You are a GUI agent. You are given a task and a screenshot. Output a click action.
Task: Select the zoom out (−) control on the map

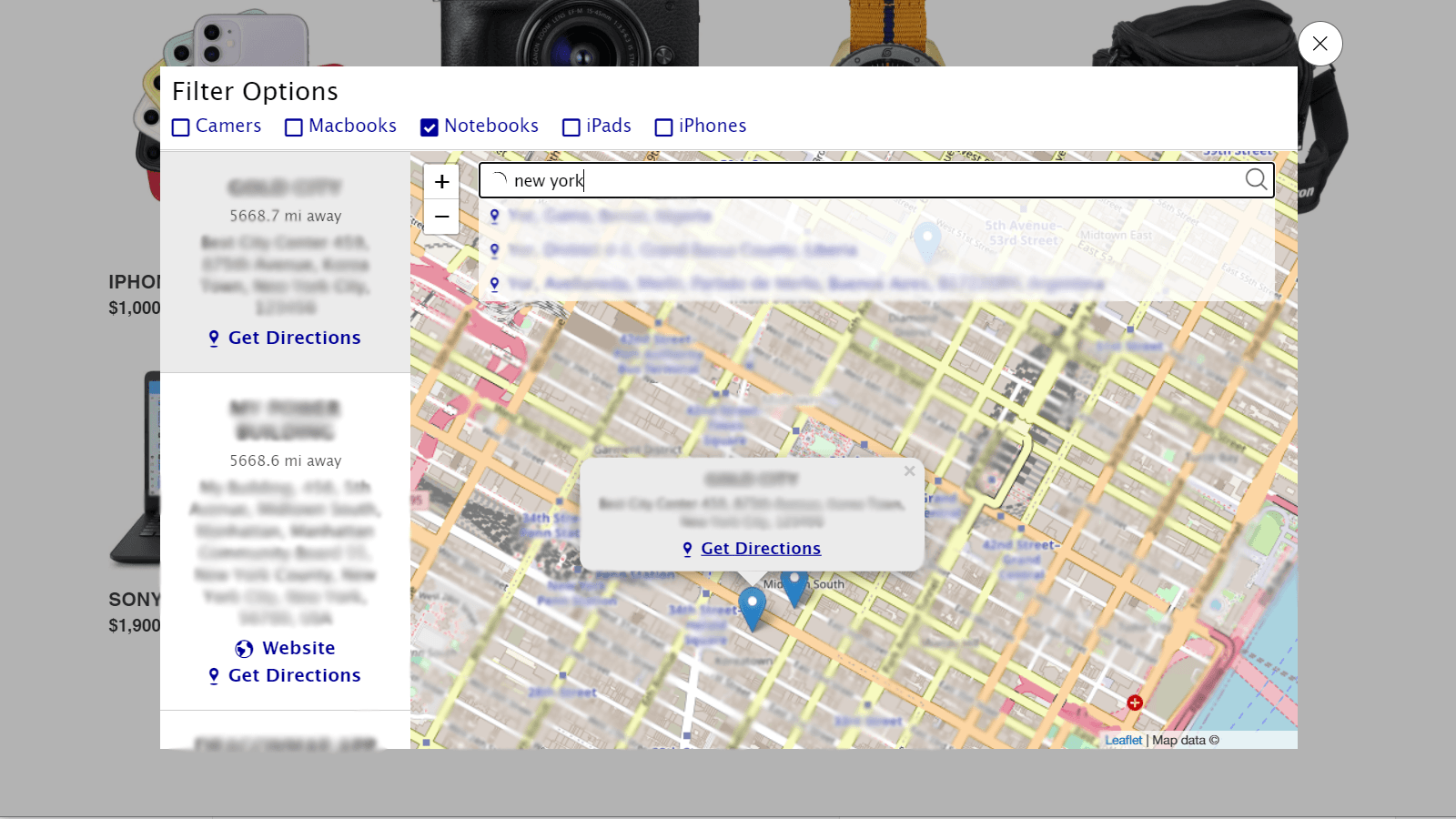click(x=441, y=217)
